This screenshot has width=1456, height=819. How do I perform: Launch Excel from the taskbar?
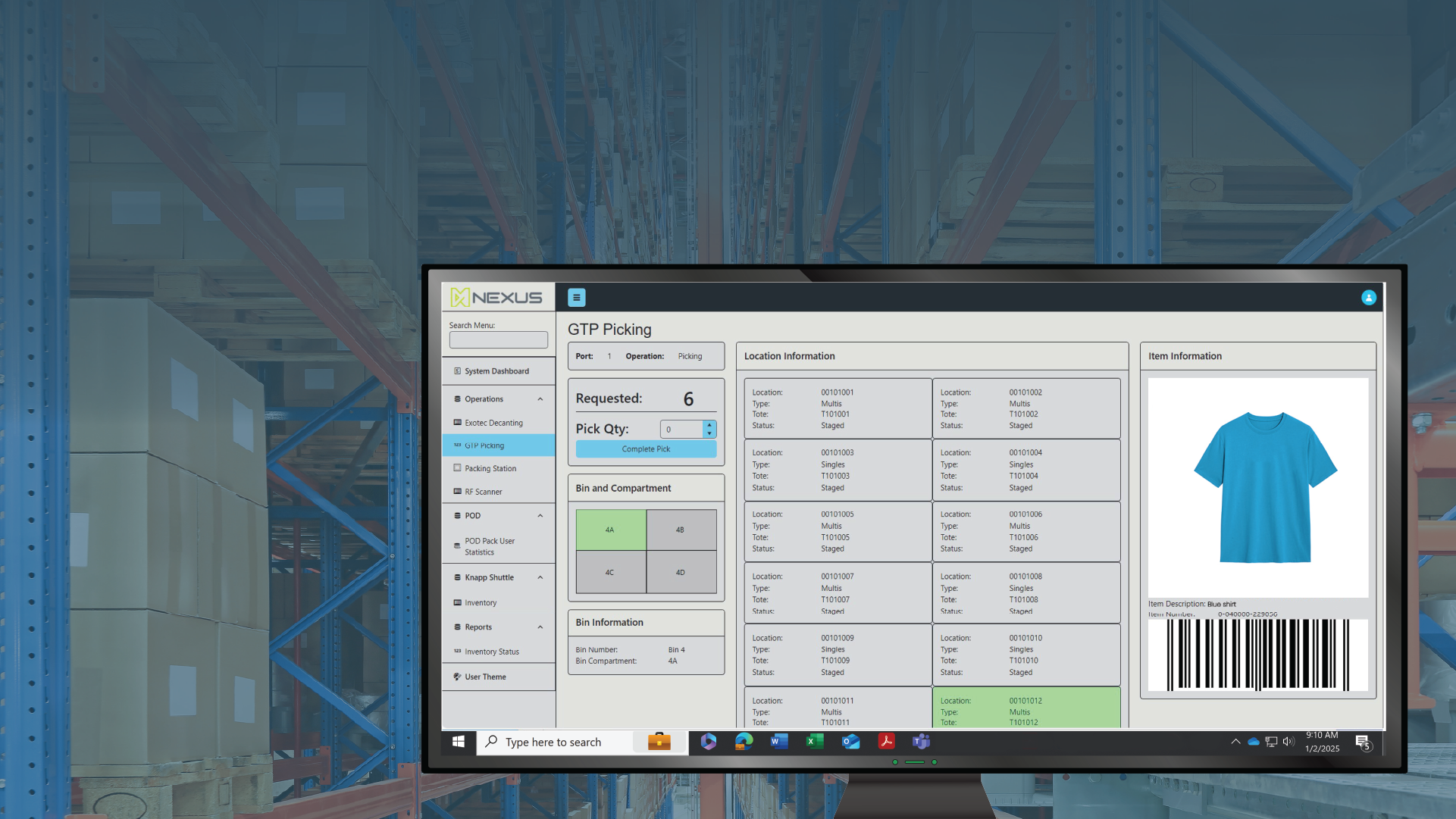(815, 742)
